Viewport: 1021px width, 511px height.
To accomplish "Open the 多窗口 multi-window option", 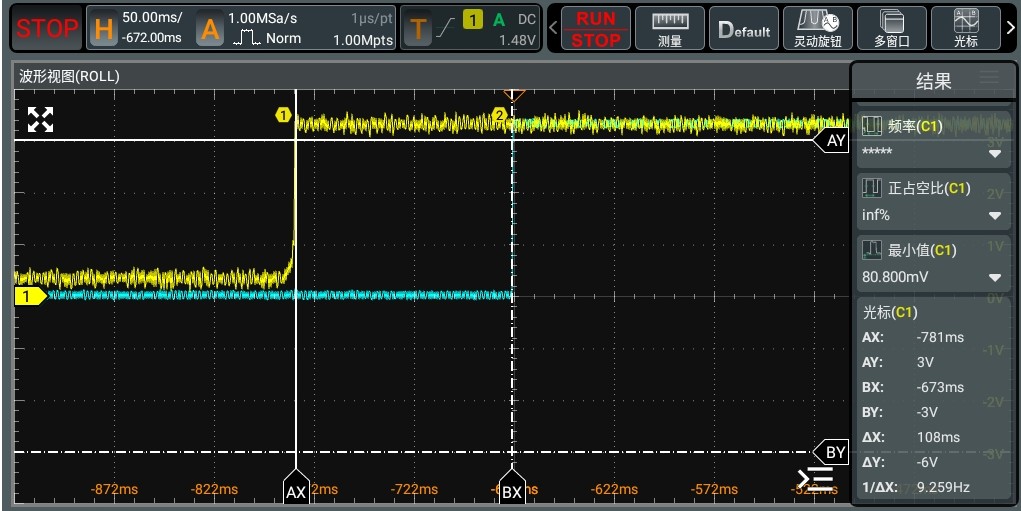I will 892,29.
